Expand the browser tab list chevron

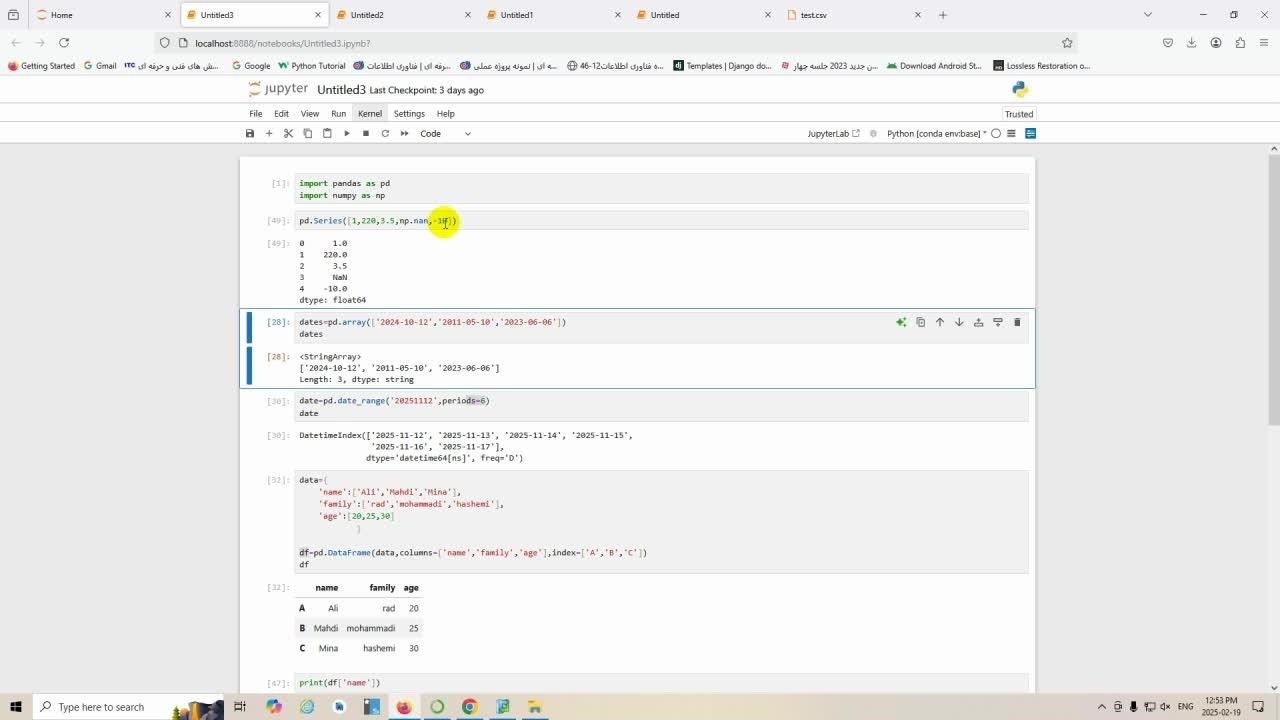pyautogui.click(x=1147, y=15)
